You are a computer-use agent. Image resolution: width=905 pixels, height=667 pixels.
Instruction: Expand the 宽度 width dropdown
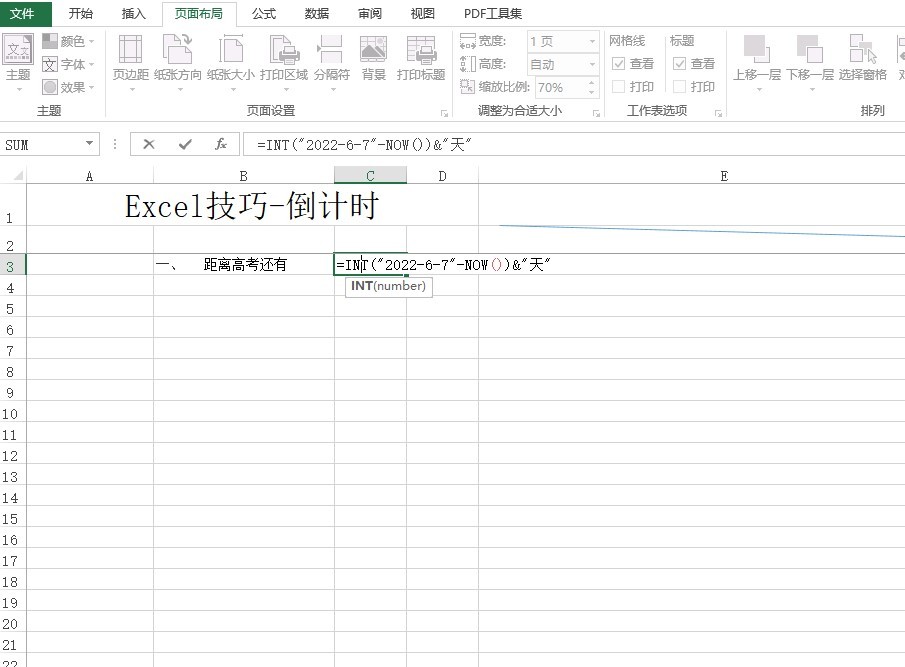point(592,41)
